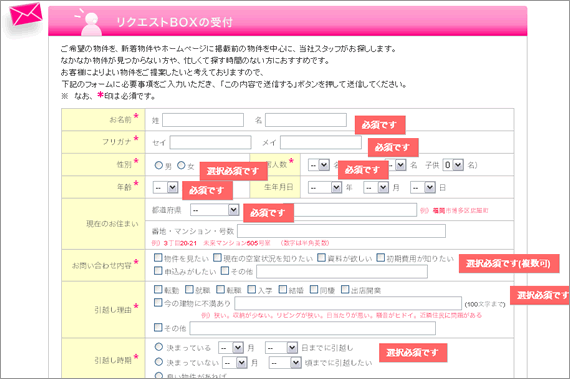Click the pink envelope icon
The width and height of the screenshot is (570, 379).
pos(25,14)
